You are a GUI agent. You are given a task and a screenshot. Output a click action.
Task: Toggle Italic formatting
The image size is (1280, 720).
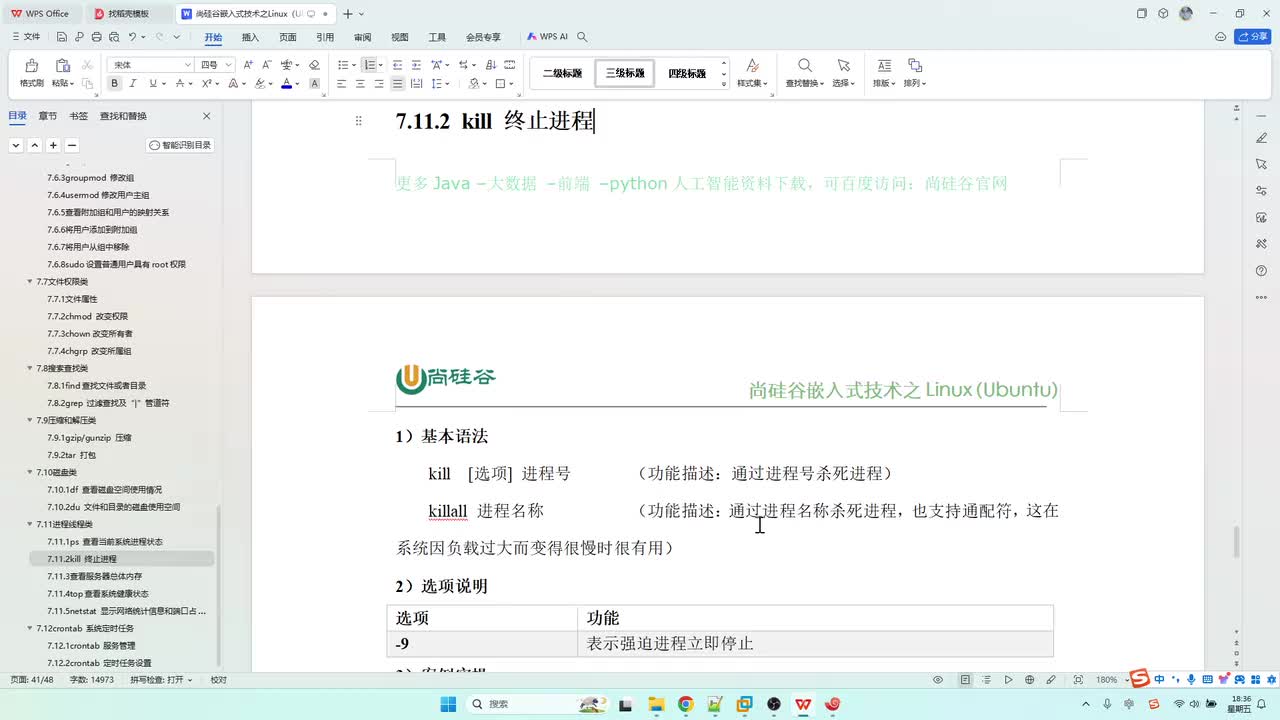point(134,84)
